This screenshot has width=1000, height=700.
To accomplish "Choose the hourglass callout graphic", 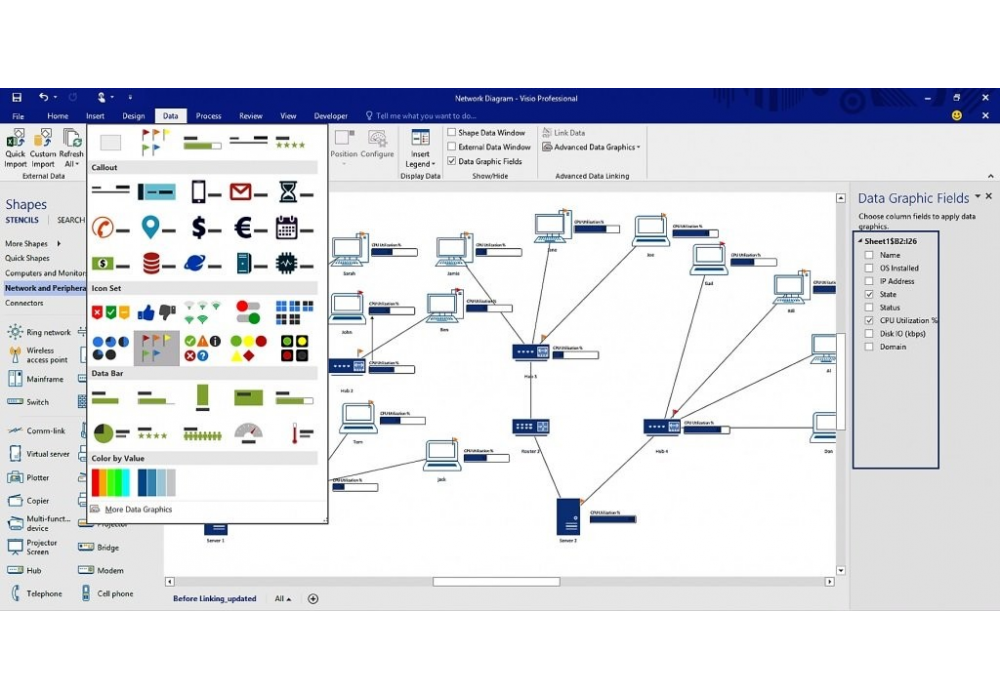I will click(294, 191).
